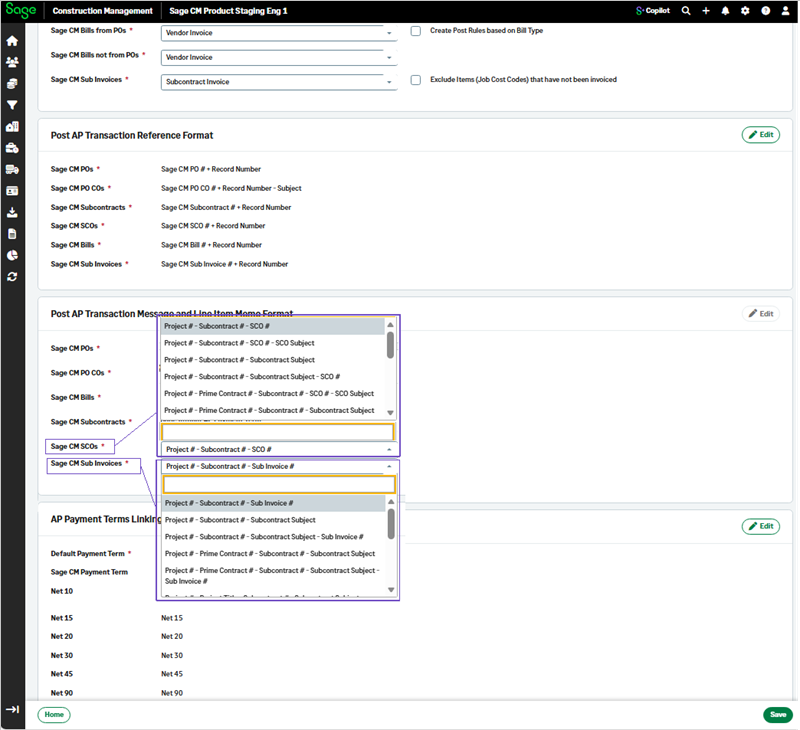
Task: Open the pie chart reports icon
Action: [12, 255]
